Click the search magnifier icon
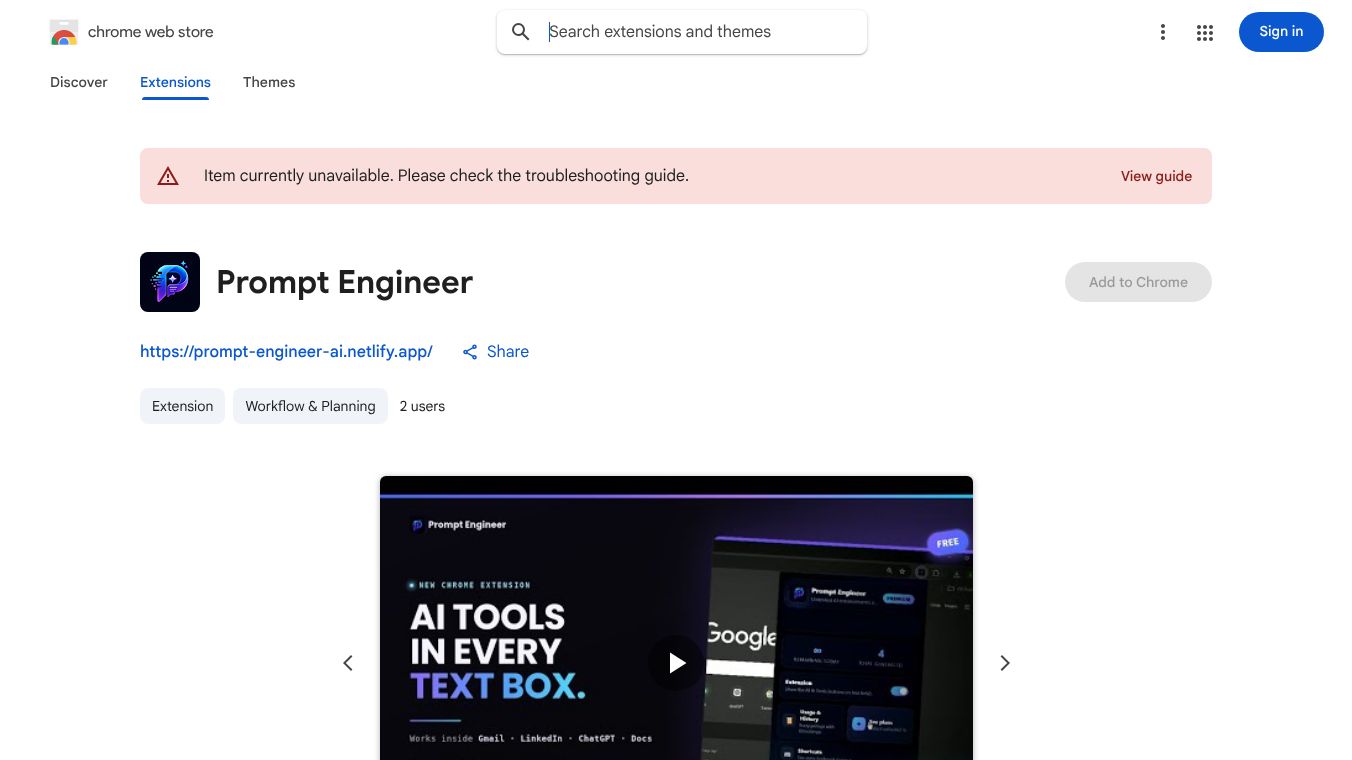 point(521,32)
